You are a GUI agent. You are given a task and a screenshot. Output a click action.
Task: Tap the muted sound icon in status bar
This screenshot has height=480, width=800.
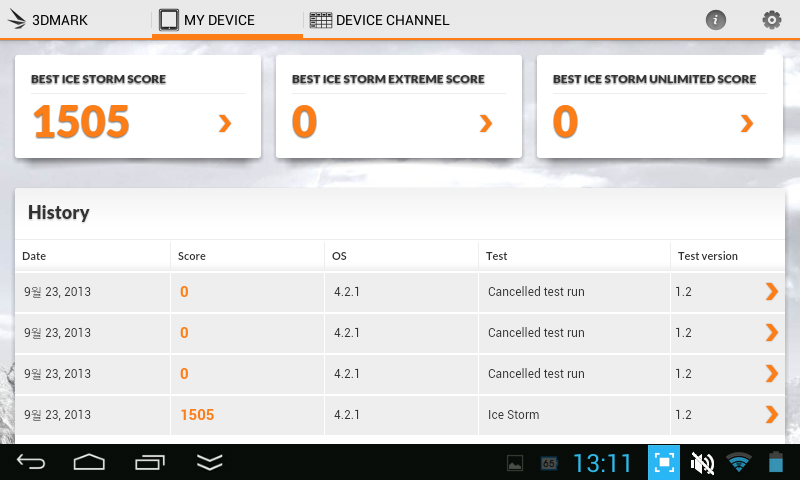tap(702, 463)
